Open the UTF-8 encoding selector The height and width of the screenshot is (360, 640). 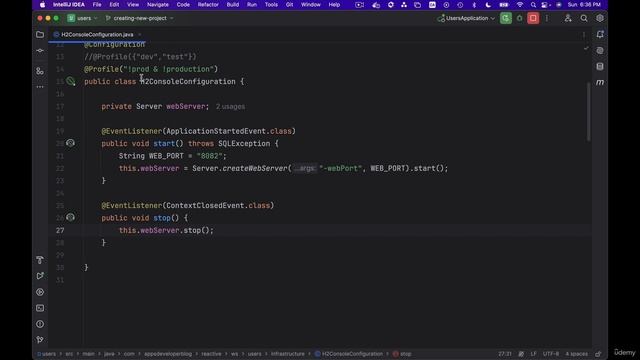[x=551, y=354]
